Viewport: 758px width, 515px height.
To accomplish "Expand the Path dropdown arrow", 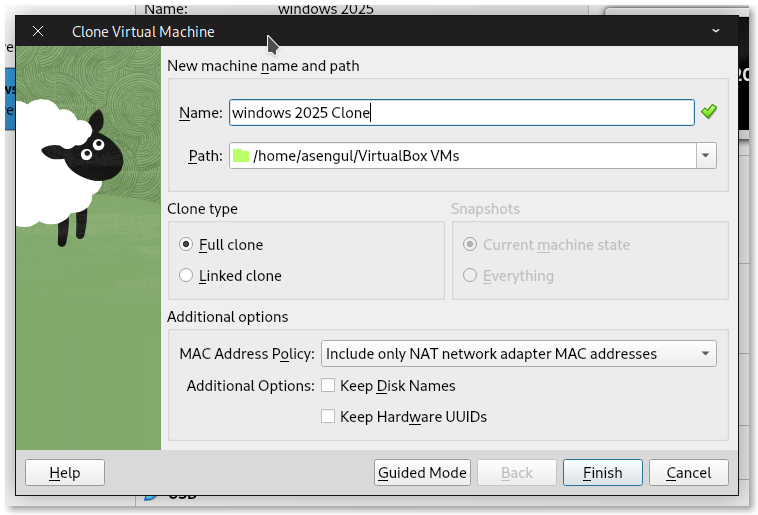I will coord(706,156).
